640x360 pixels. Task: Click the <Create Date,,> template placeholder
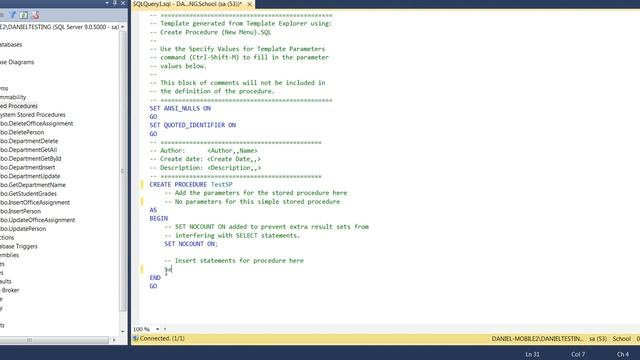tap(234, 159)
